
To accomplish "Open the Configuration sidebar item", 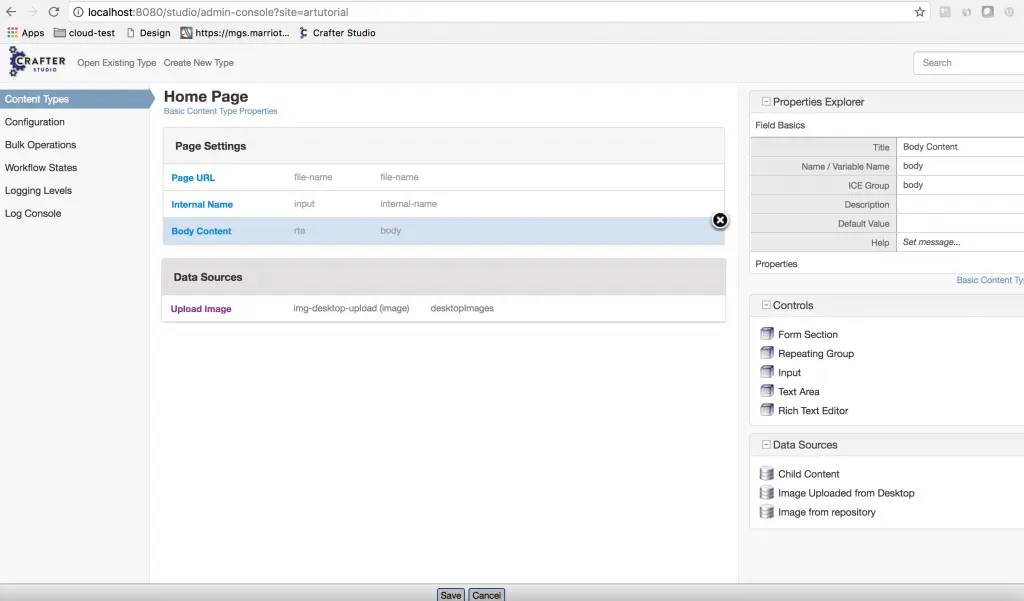I will [35, 122].
